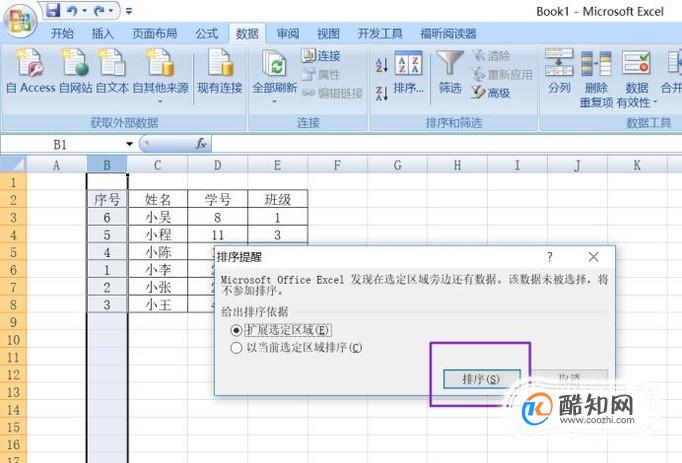
Task: Click 分列 text to columns icon
Action: (559, 72)
